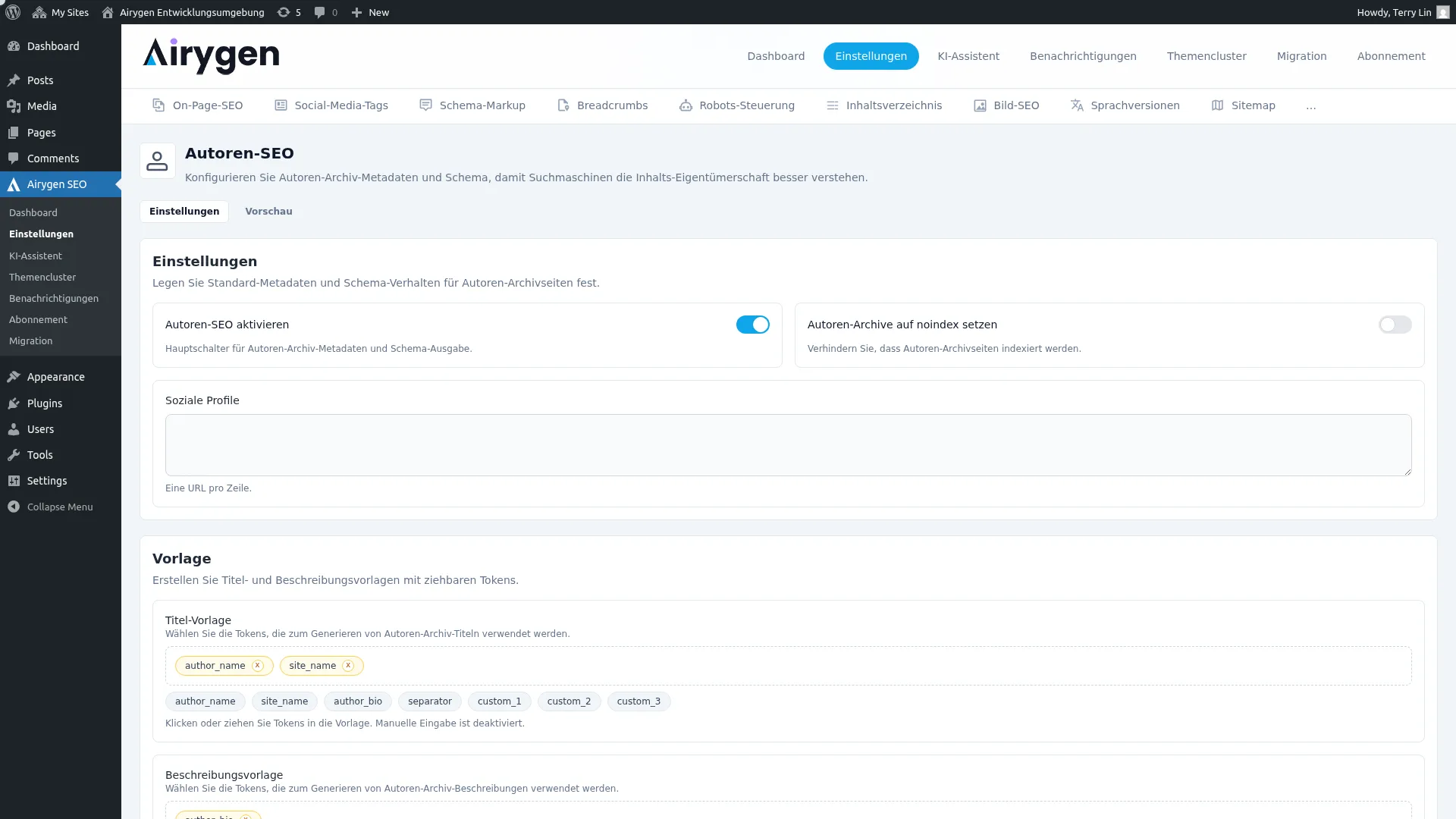Click the Airygen logo
1456x819 pixels.
coord(211,56)
